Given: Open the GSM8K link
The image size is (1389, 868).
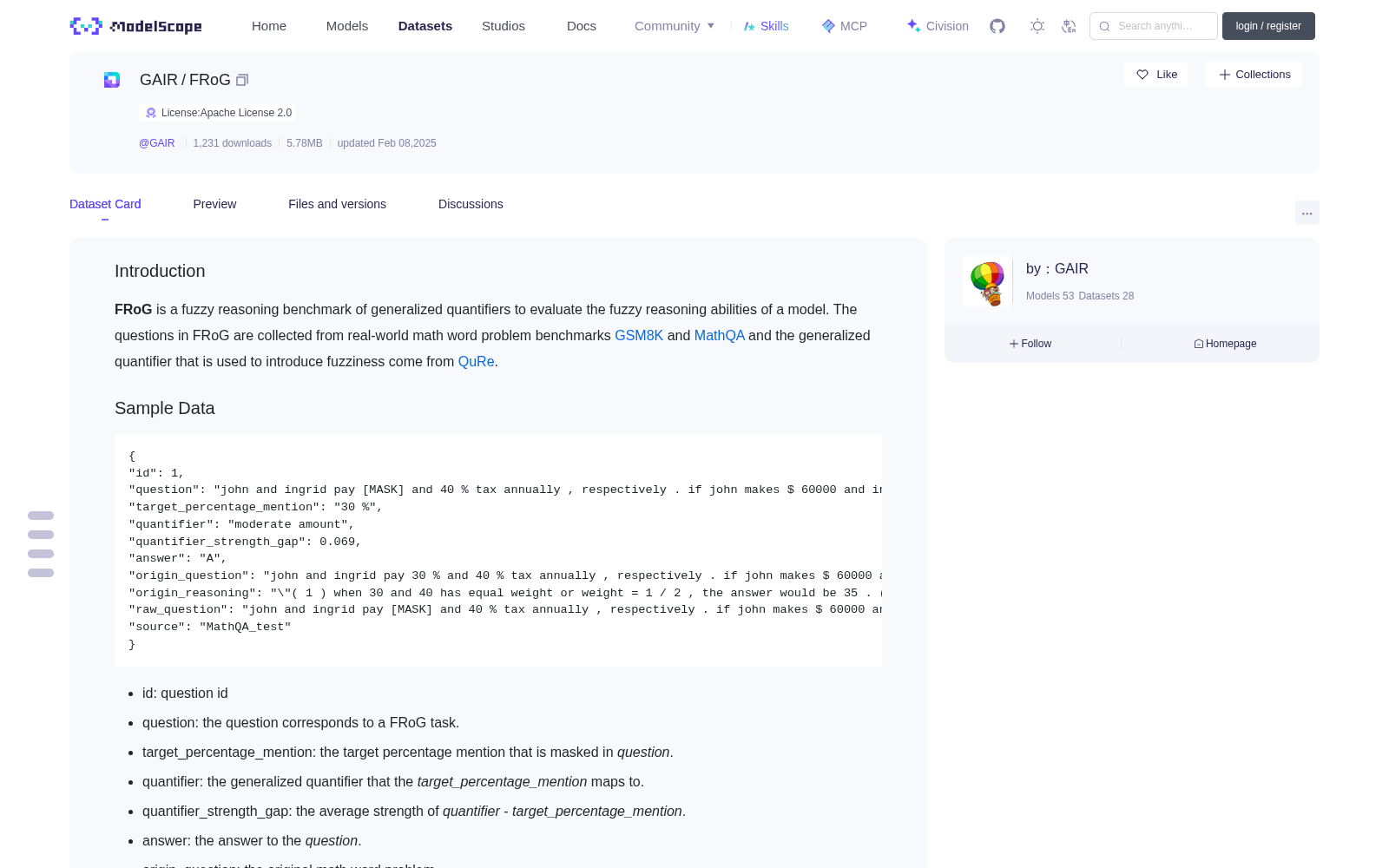Looking at the screenshot, I should (x=639, y=336).
